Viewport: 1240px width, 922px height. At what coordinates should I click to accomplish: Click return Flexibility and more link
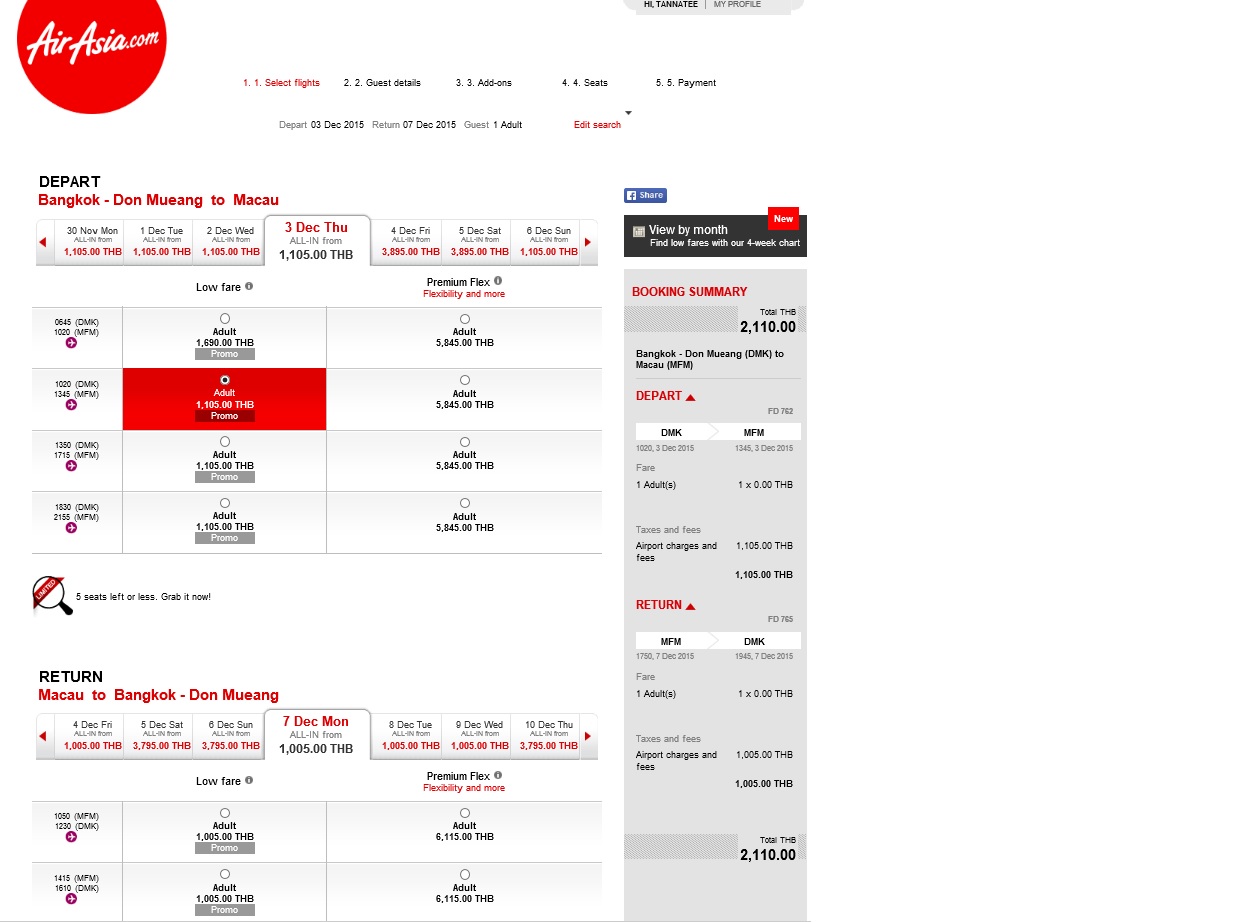coord(464,788)
